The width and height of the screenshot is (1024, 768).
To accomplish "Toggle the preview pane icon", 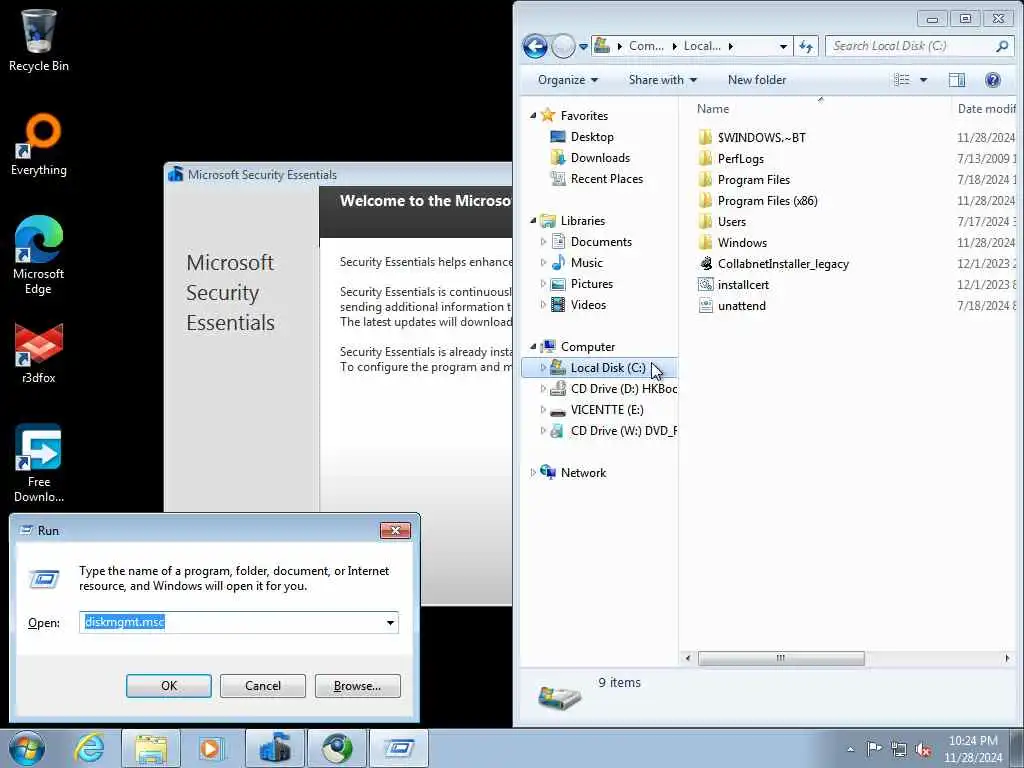I will click(957, 80).
